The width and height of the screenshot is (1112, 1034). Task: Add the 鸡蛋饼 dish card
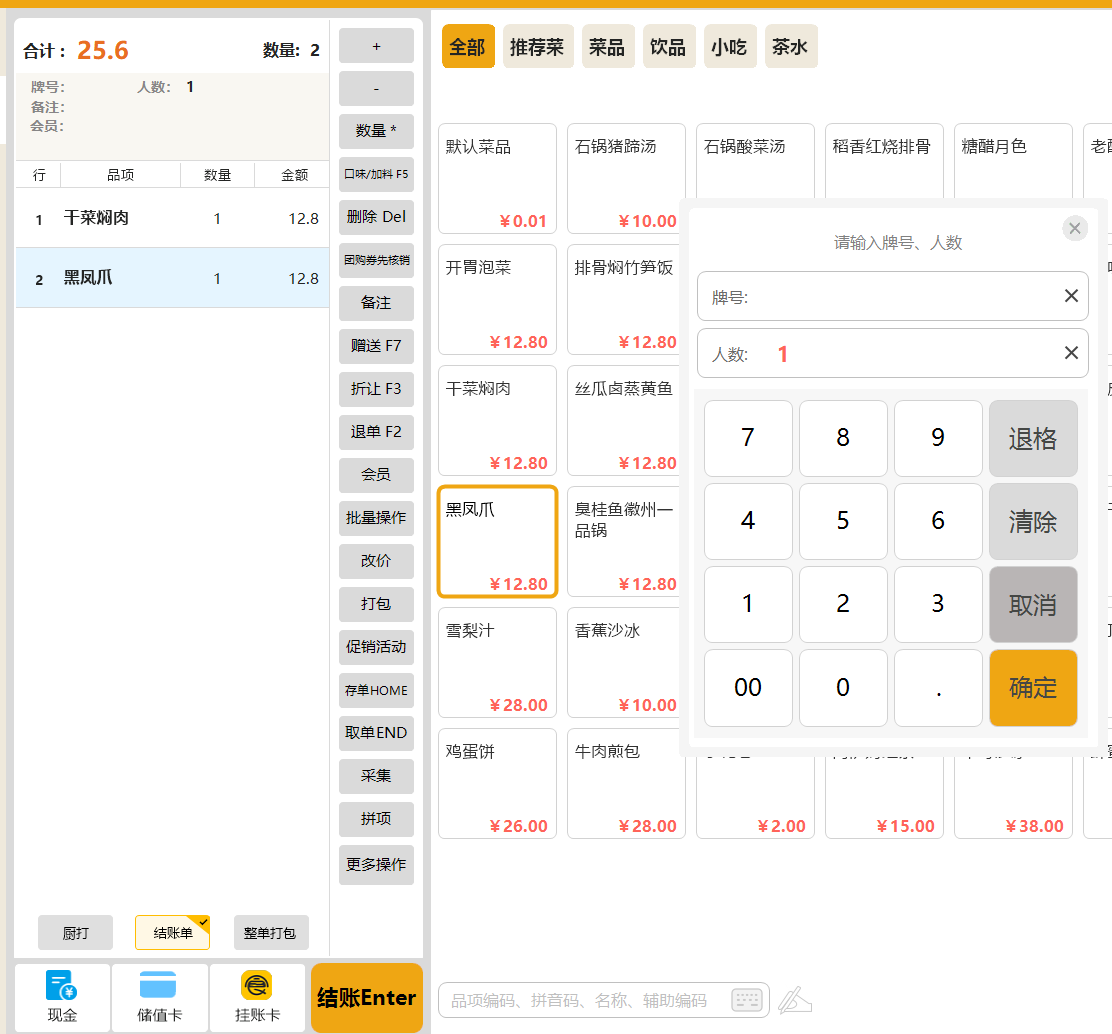(497, 784)
